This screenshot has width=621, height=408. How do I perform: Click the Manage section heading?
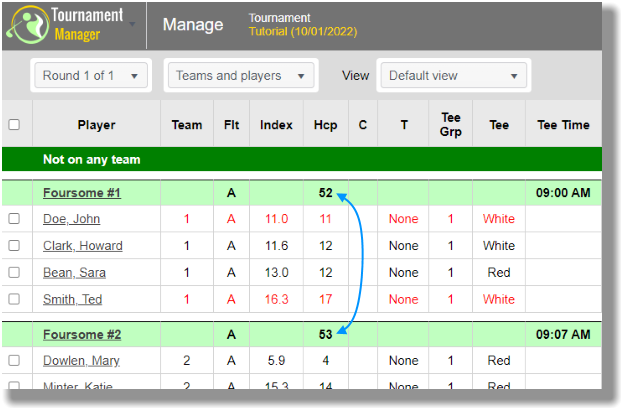(x=193, y=25)
